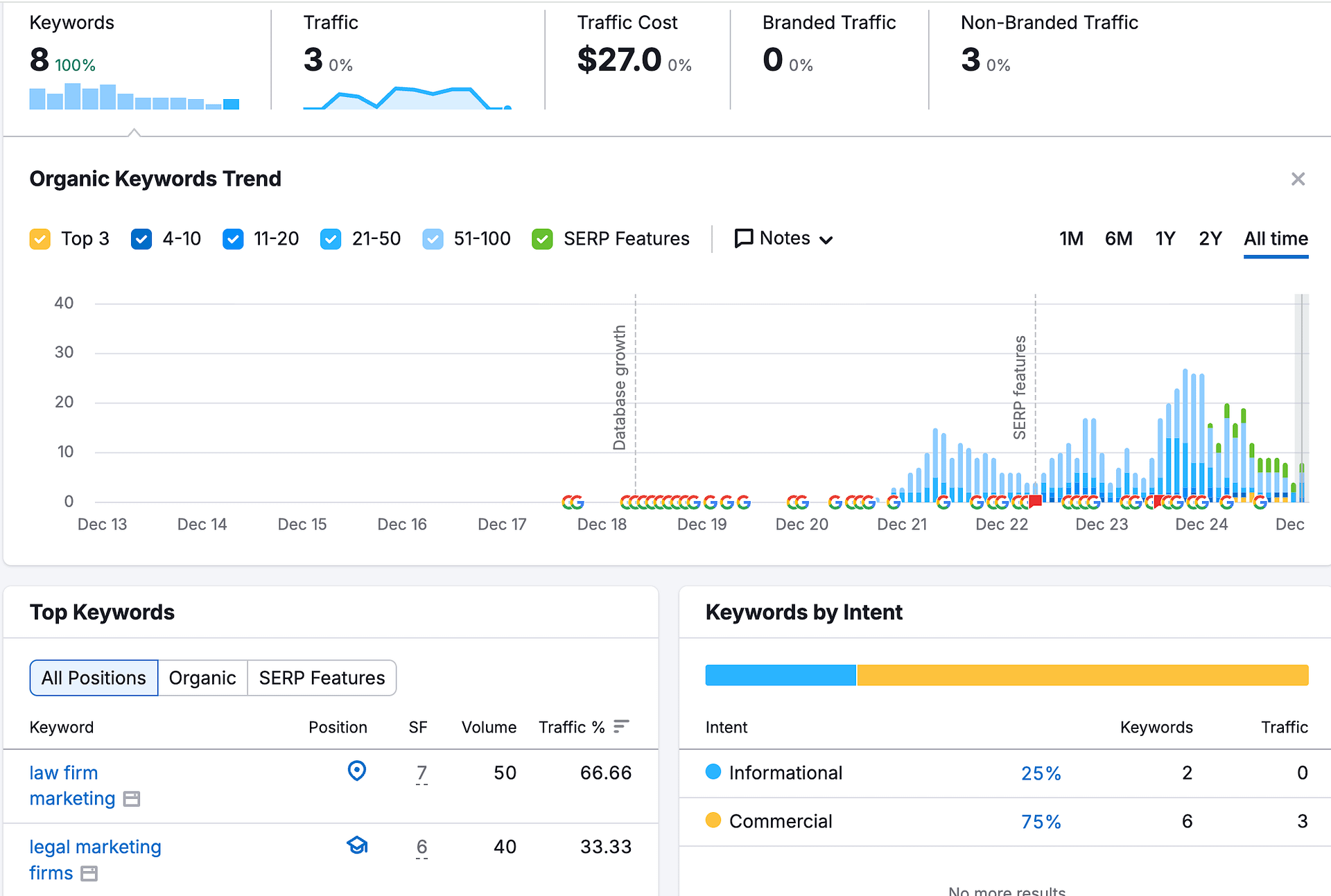Switch to SERP Features keywords tab
Image resolution: width=1331 pixels, height=896 pixels.
(322, 677)
